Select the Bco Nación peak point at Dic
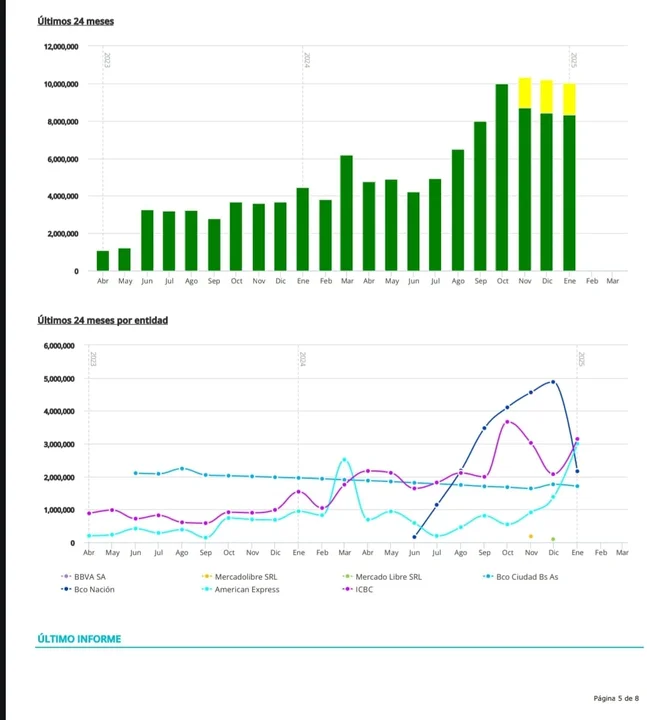 (x=553, y=381)
